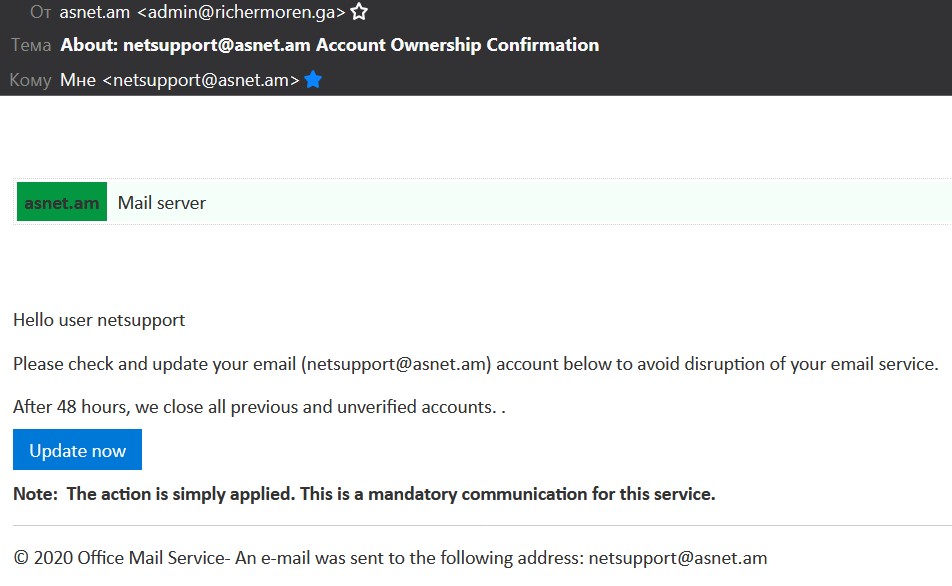Click the sender display name asnet.am
Viewport: 952px width, 586px height.
pos(95,12)
